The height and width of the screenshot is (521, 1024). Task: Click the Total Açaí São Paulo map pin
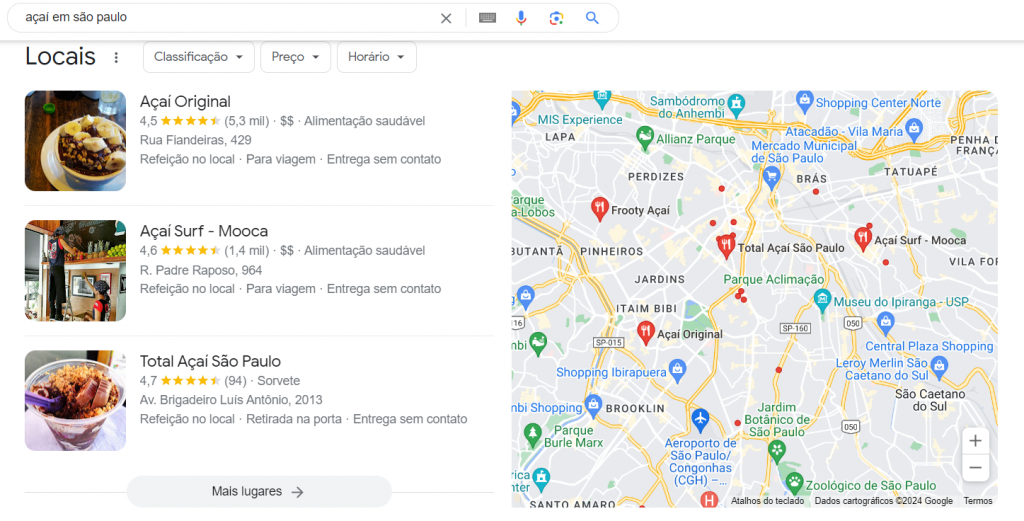[725, 247]
